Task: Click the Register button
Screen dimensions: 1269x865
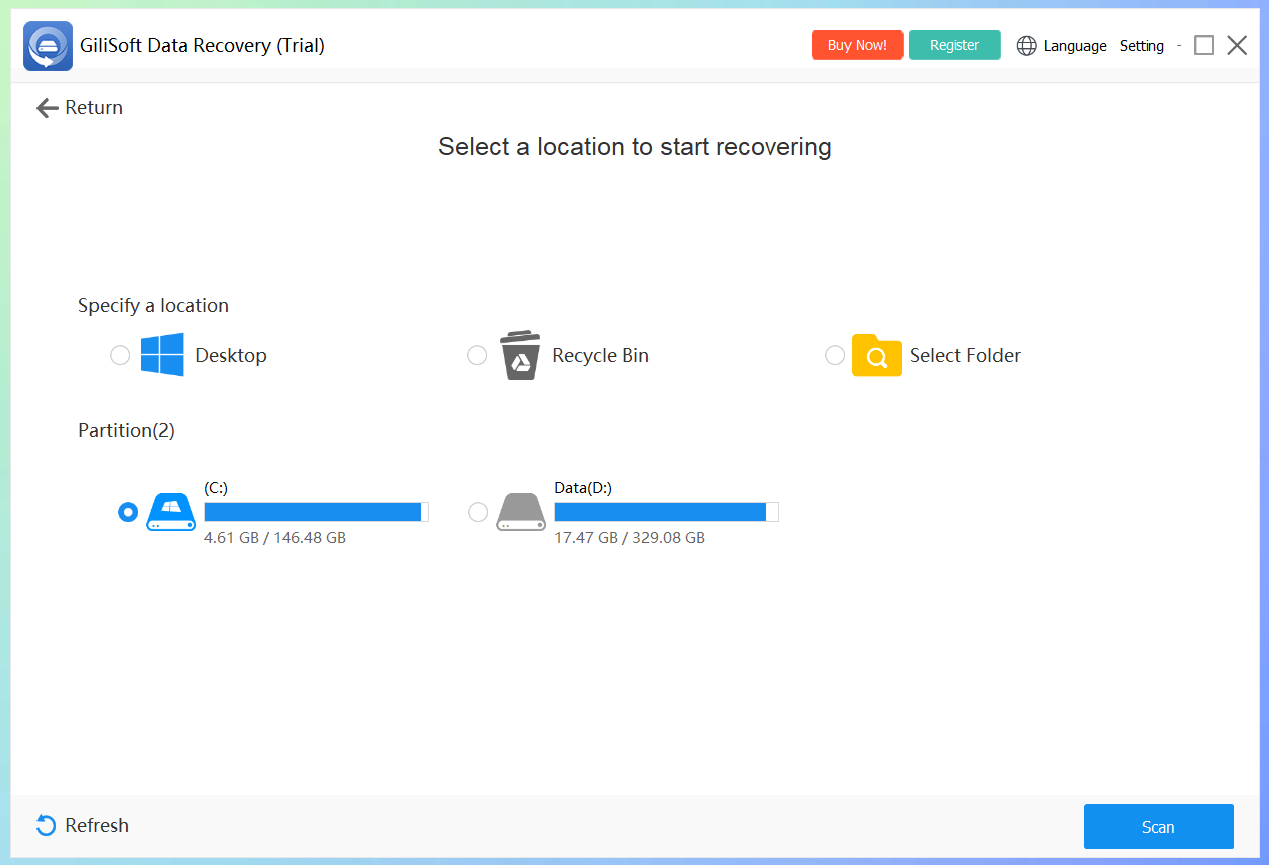Action: 955,45
